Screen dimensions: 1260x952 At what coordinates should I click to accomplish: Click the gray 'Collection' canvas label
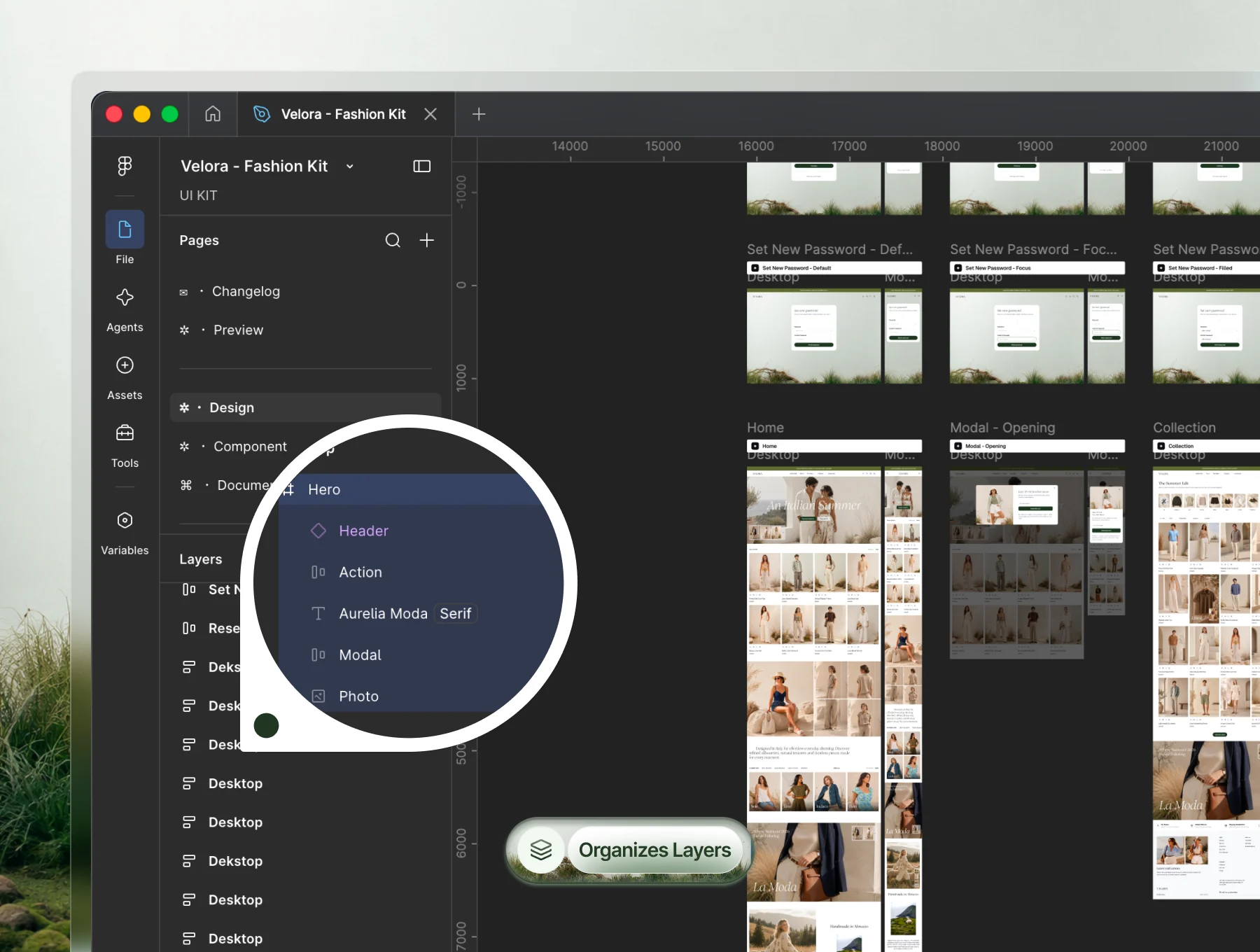click(1184, 427)
